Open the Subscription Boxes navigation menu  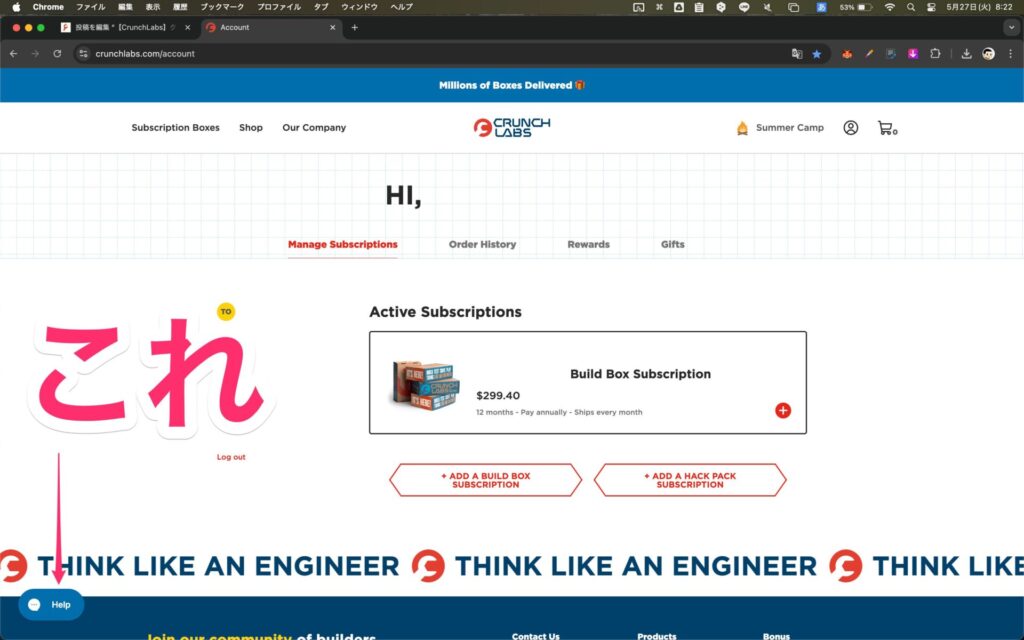click(x=176, y=127)
